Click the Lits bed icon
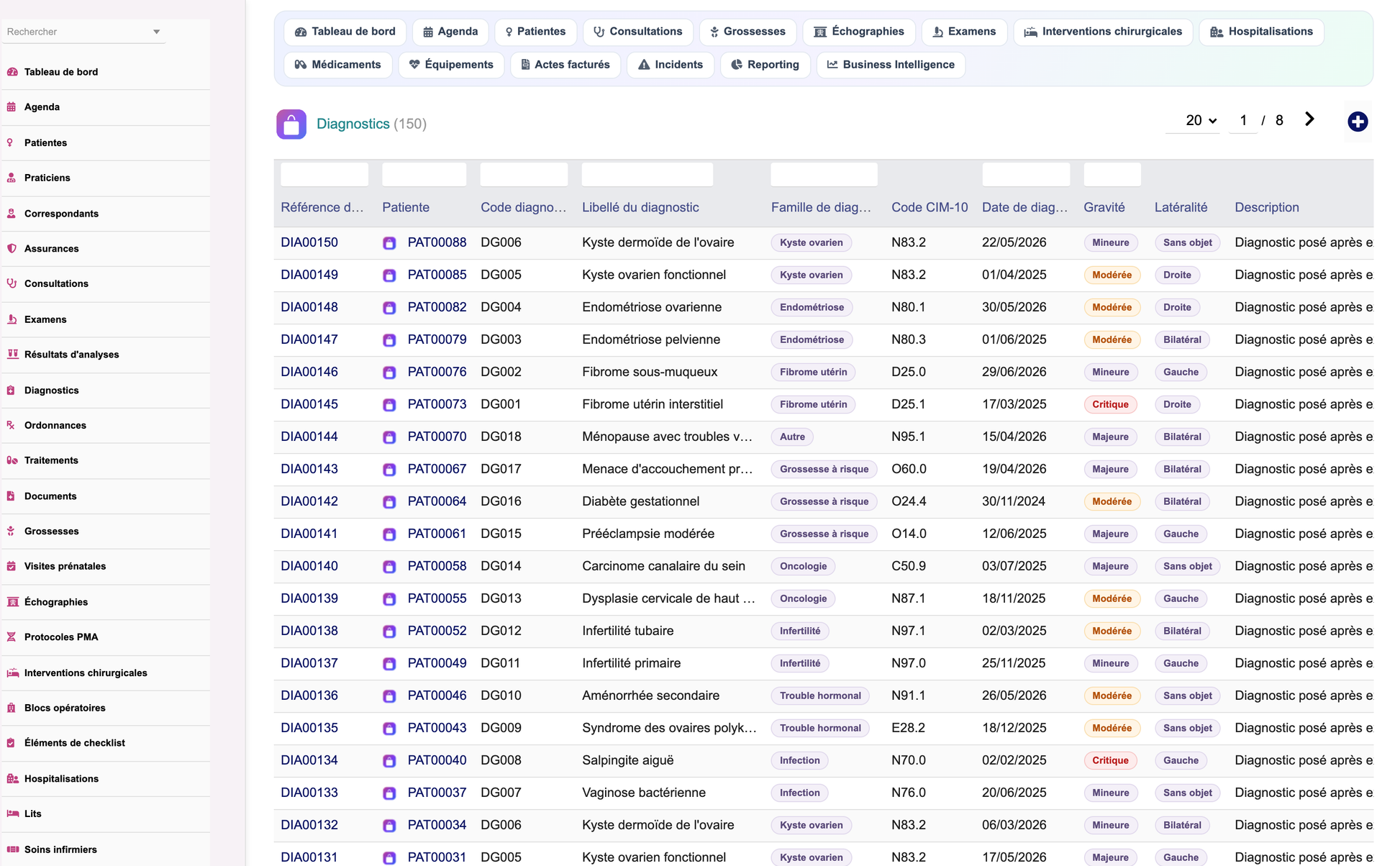The height and width of the screenshot is (866, 1400). [12, 813]
